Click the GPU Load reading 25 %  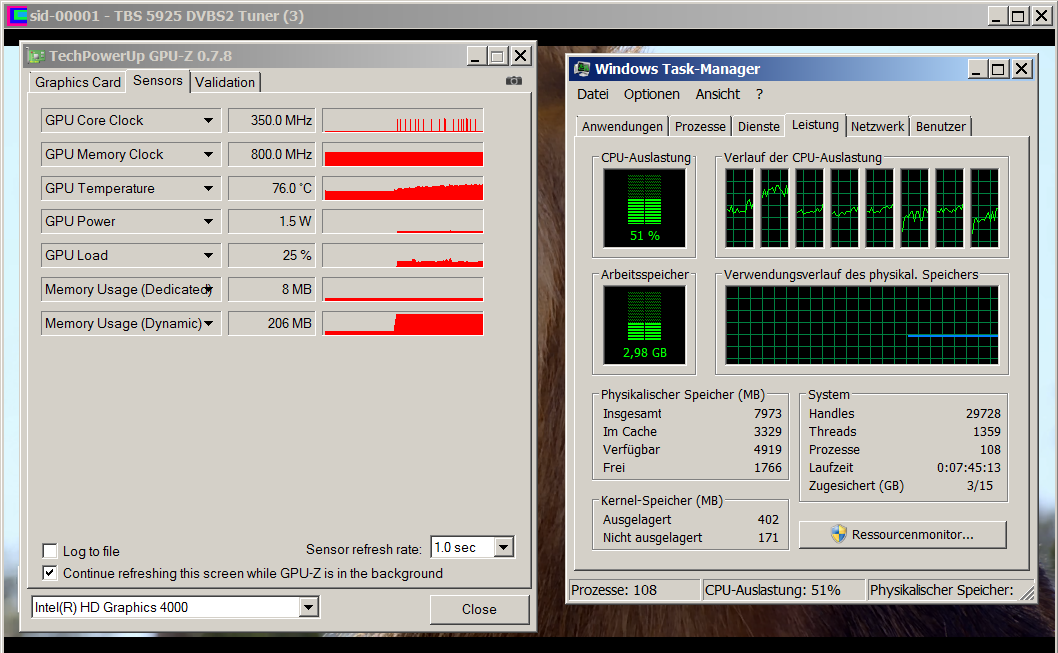272,256
